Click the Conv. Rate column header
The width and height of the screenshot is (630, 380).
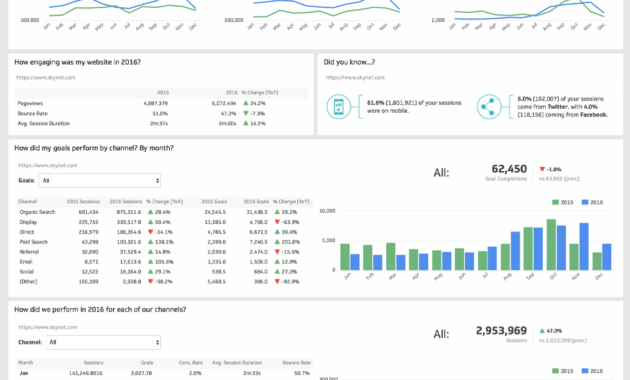click(x=191, y=362)
